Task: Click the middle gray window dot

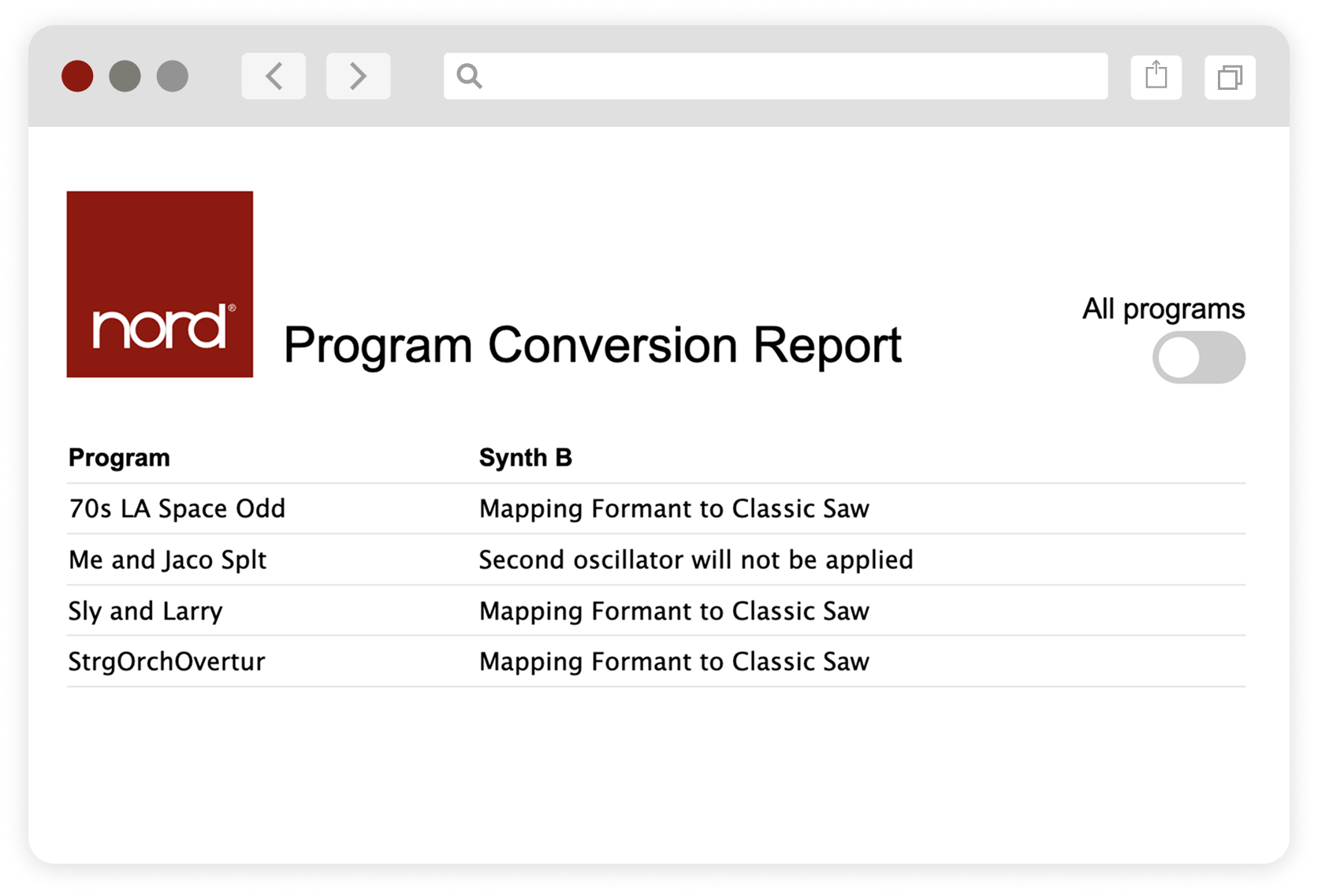Action: [x=125, y=76]
